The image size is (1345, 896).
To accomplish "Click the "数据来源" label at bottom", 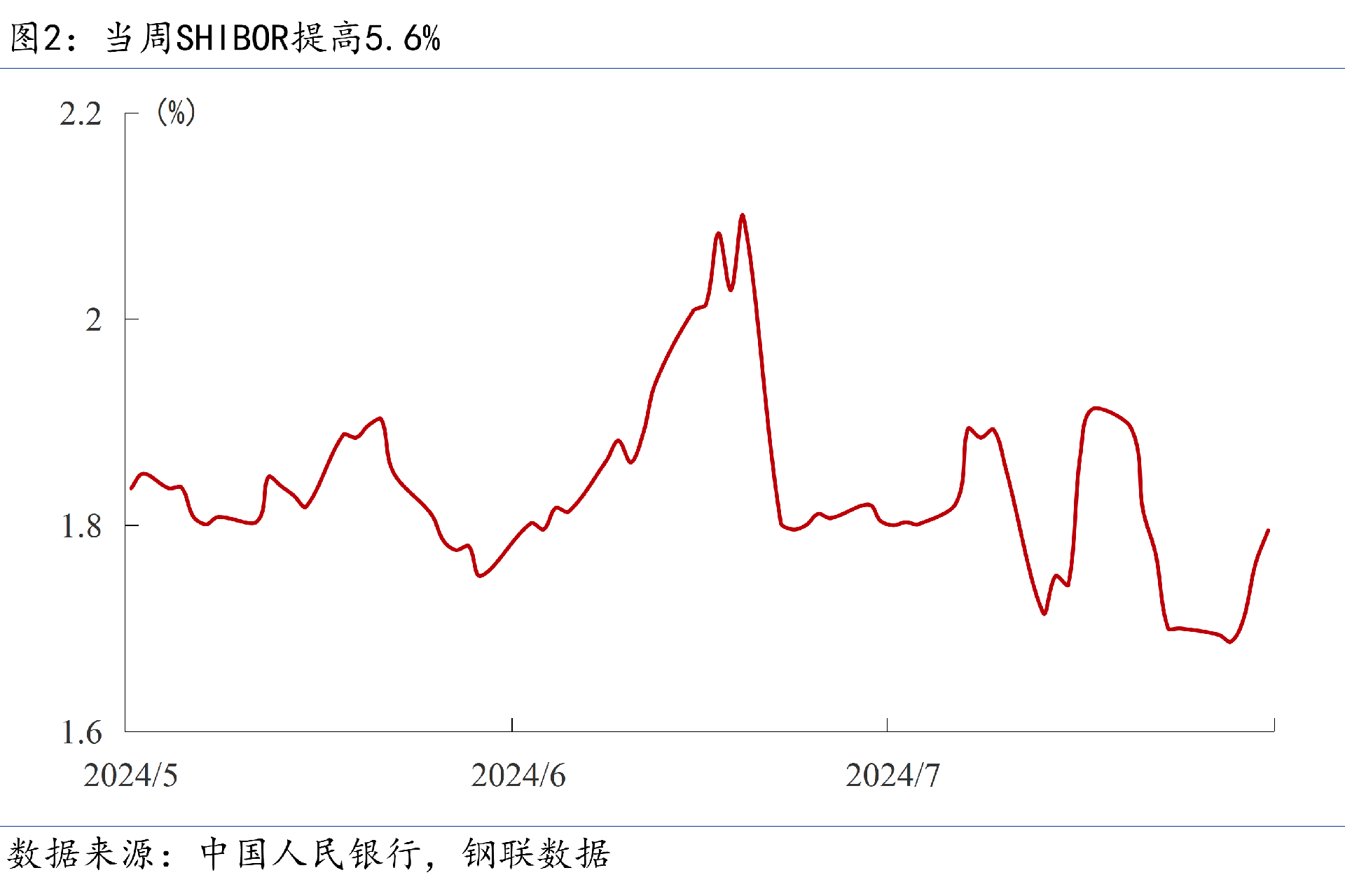I will 80,854.
